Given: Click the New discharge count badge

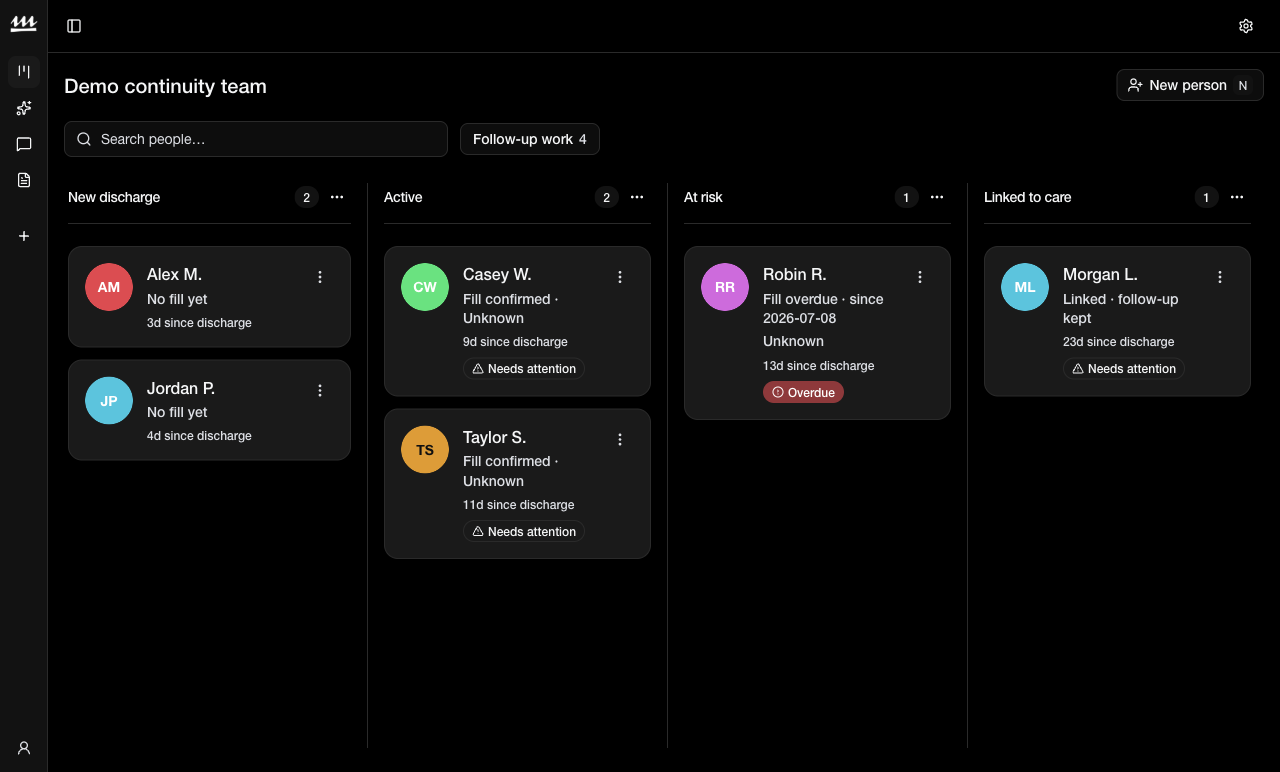Looking at the screenshot, I should [x=307, y=197].
